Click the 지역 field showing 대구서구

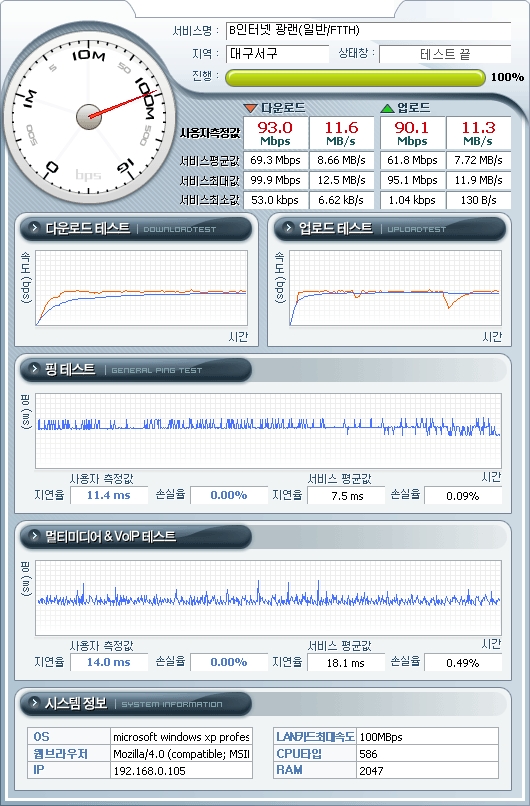point(277,53)
